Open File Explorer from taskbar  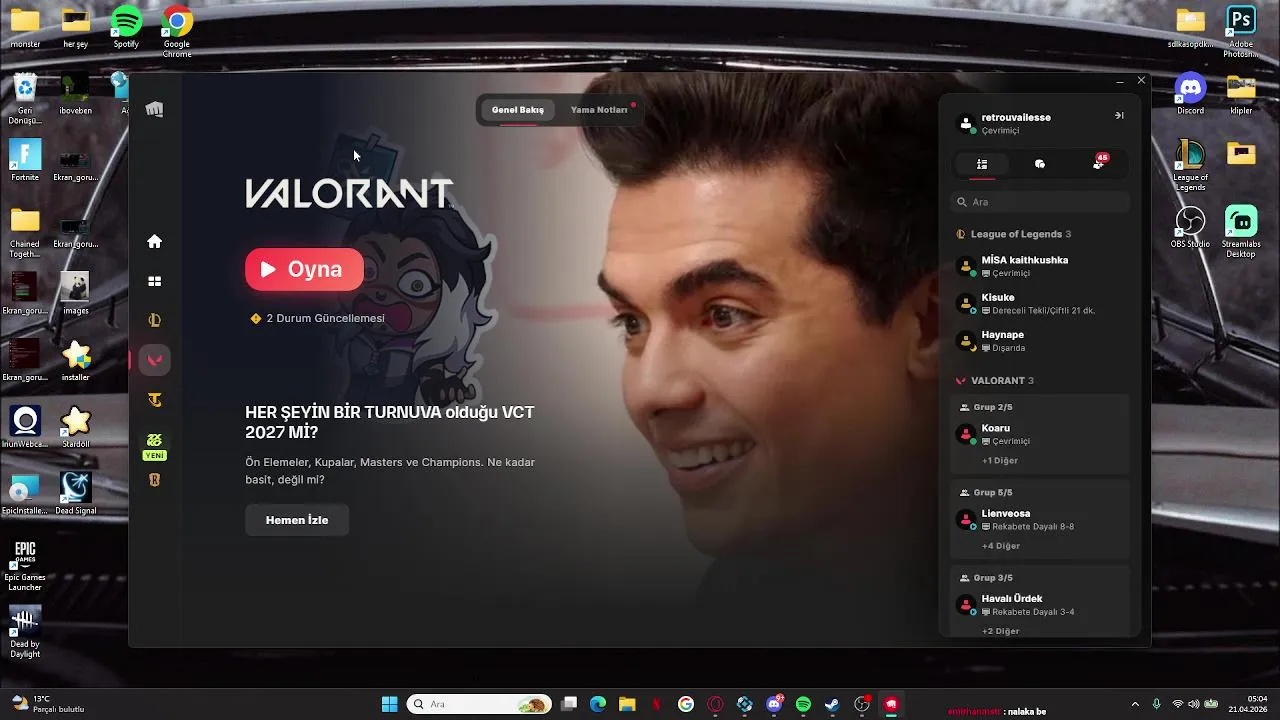627,704
